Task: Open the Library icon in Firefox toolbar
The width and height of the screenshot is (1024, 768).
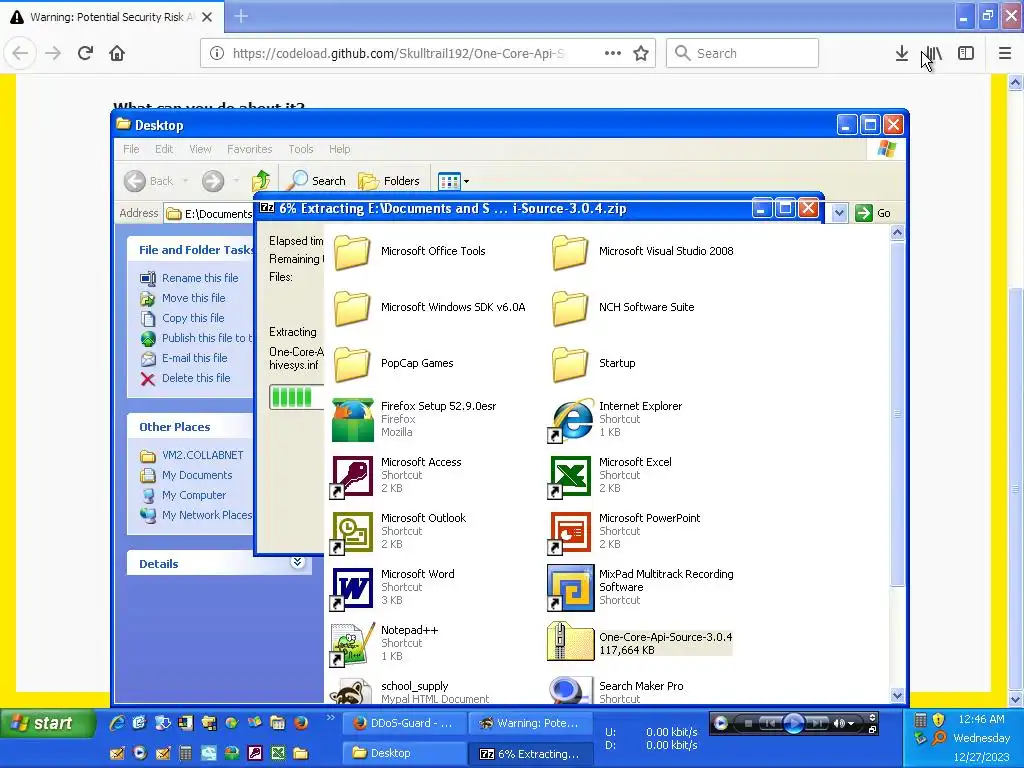Action: pos(933,54)
